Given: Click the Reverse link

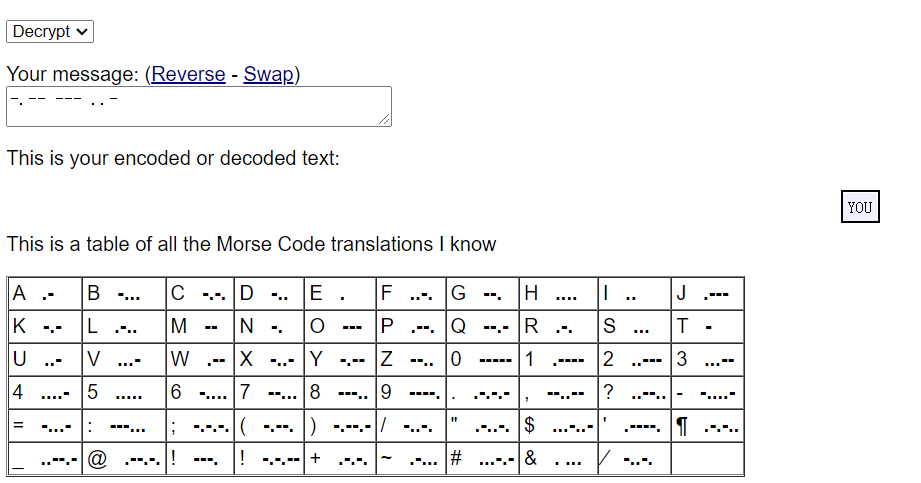Looking at the screenshot, I should (188, 74).
